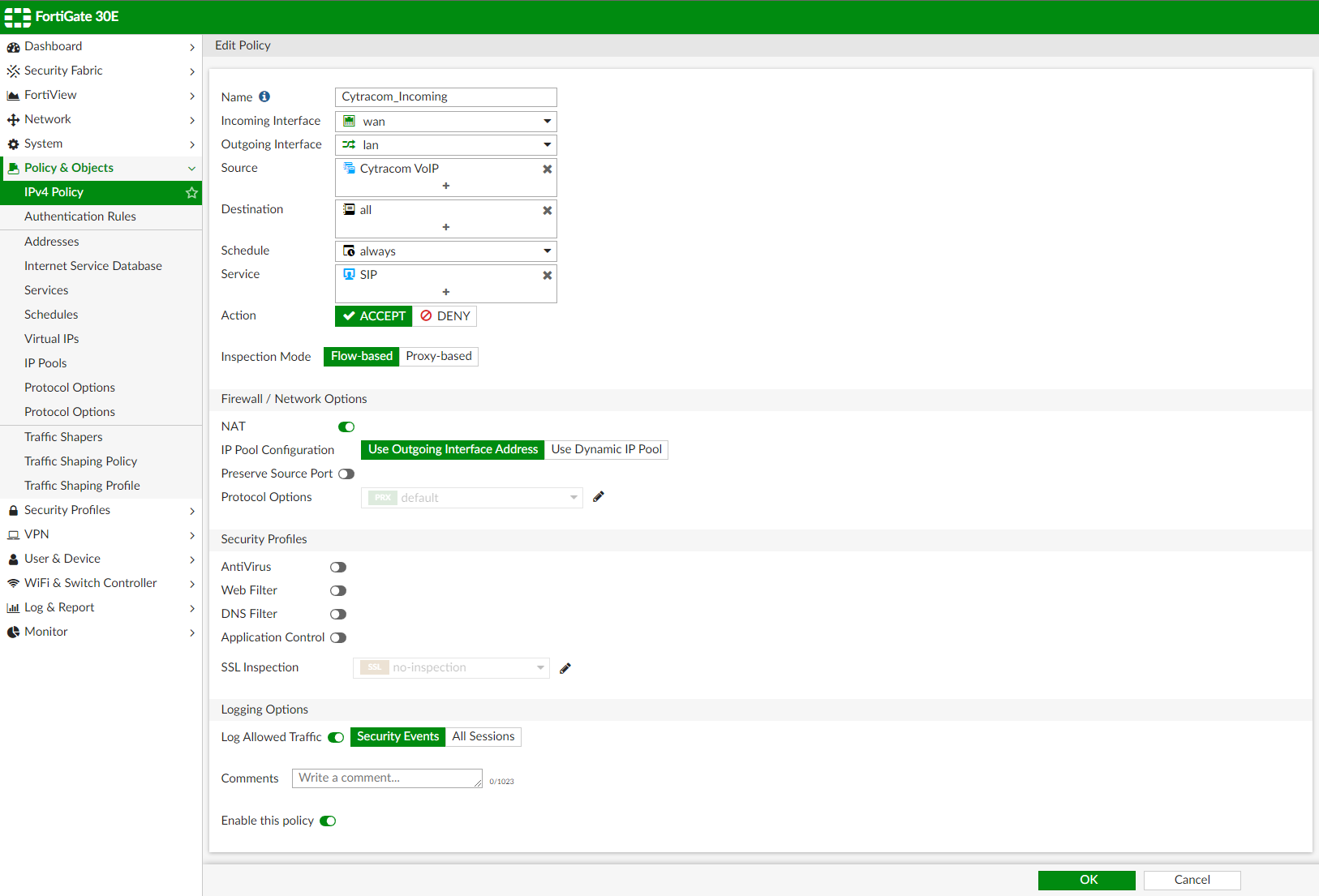
Task: Click the Security Fabric icon
Action: (13, 71)
